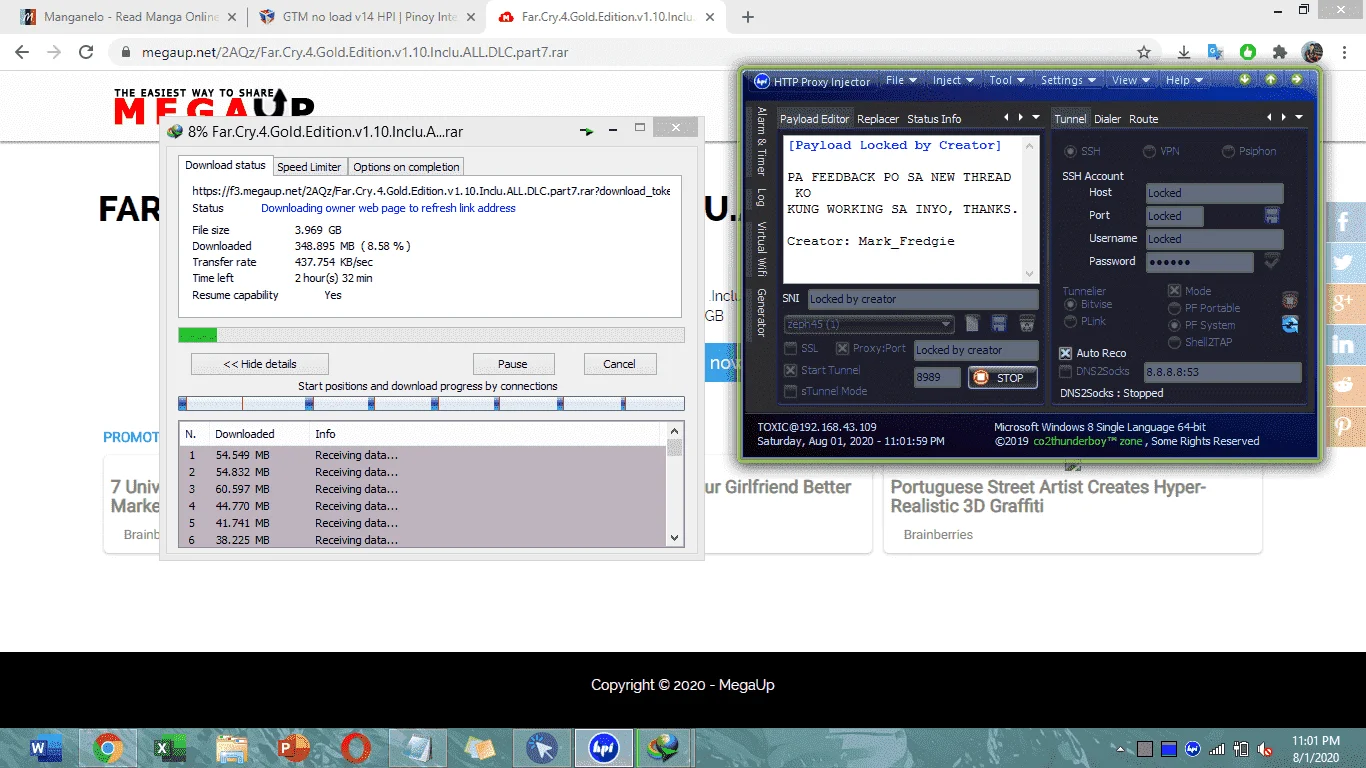Select the PLink tunnelier option
Screen dimensions: 1366x768
pyautogui.click(x=1071, y=321)
